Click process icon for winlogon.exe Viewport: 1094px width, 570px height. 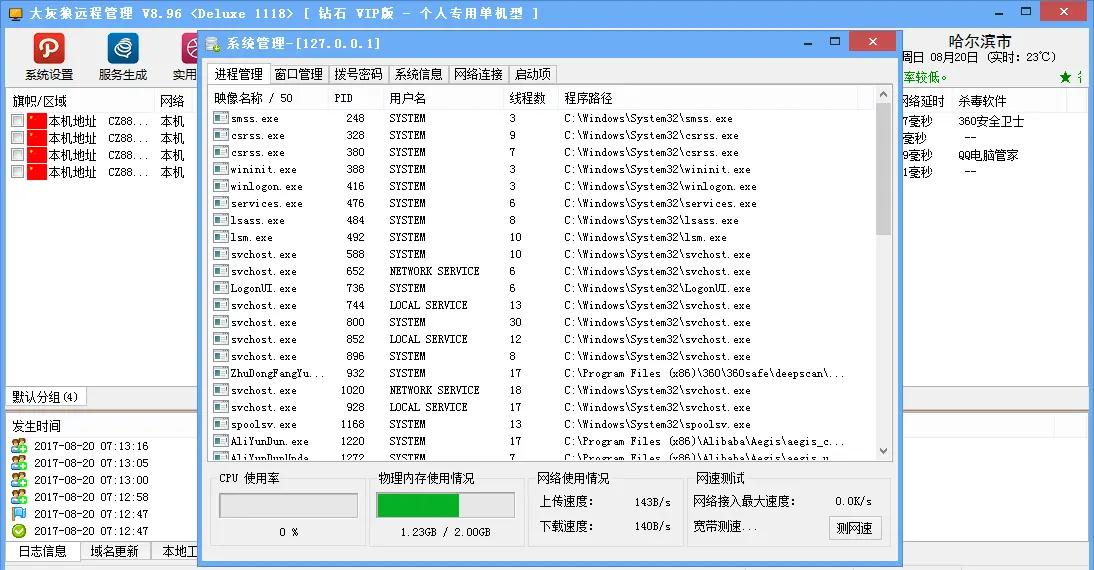[221, 186]
